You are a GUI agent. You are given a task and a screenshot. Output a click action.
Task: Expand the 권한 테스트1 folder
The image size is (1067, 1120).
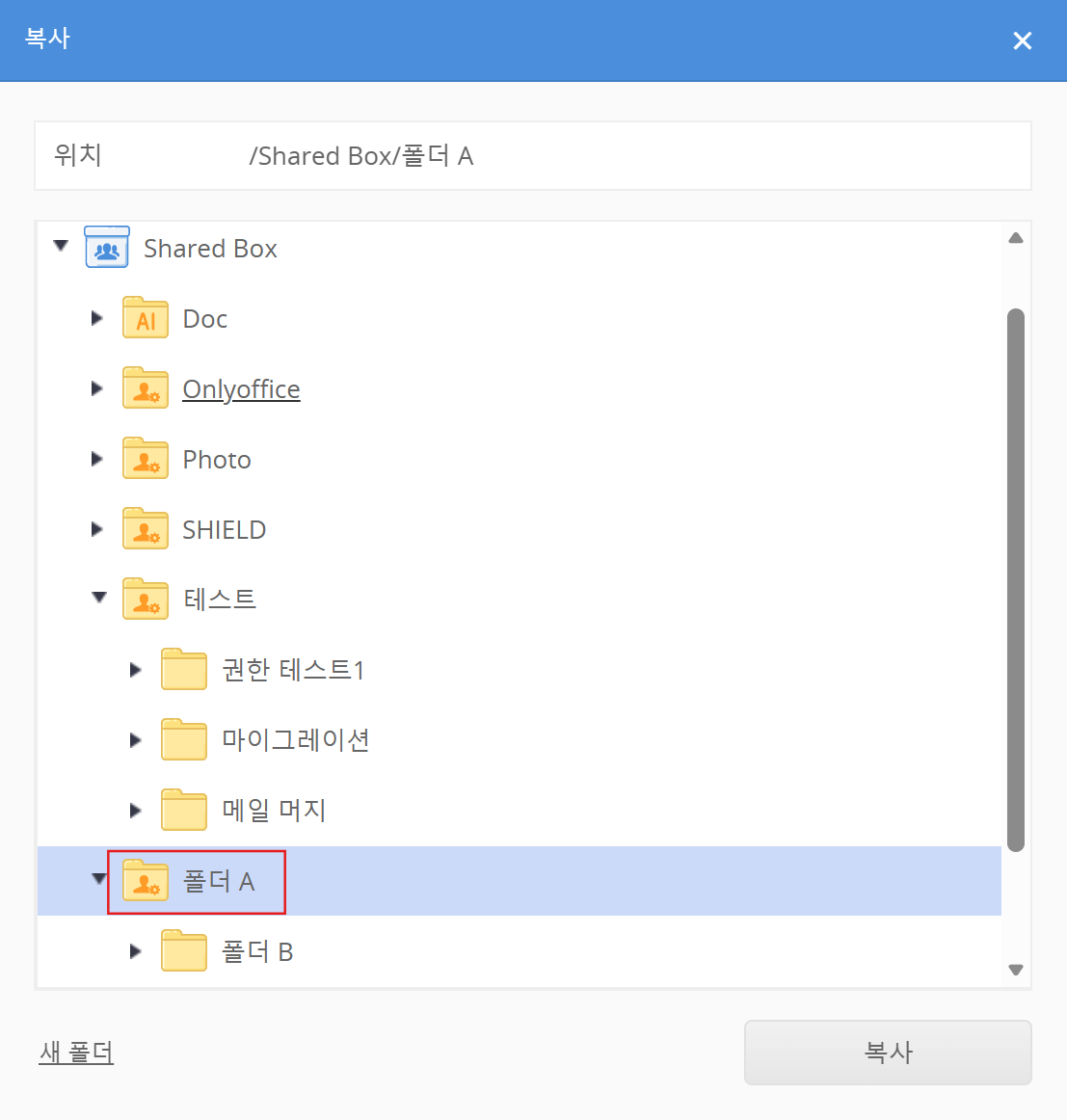coord(135,670)
